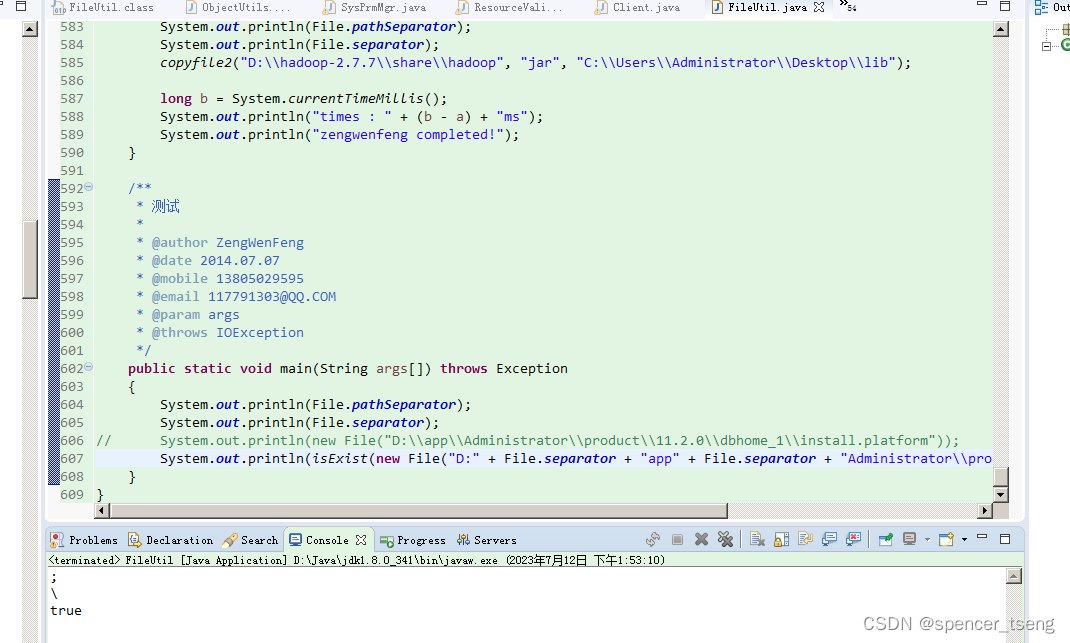
Task: Clear the Console output
Action: (x=757, y=539)
